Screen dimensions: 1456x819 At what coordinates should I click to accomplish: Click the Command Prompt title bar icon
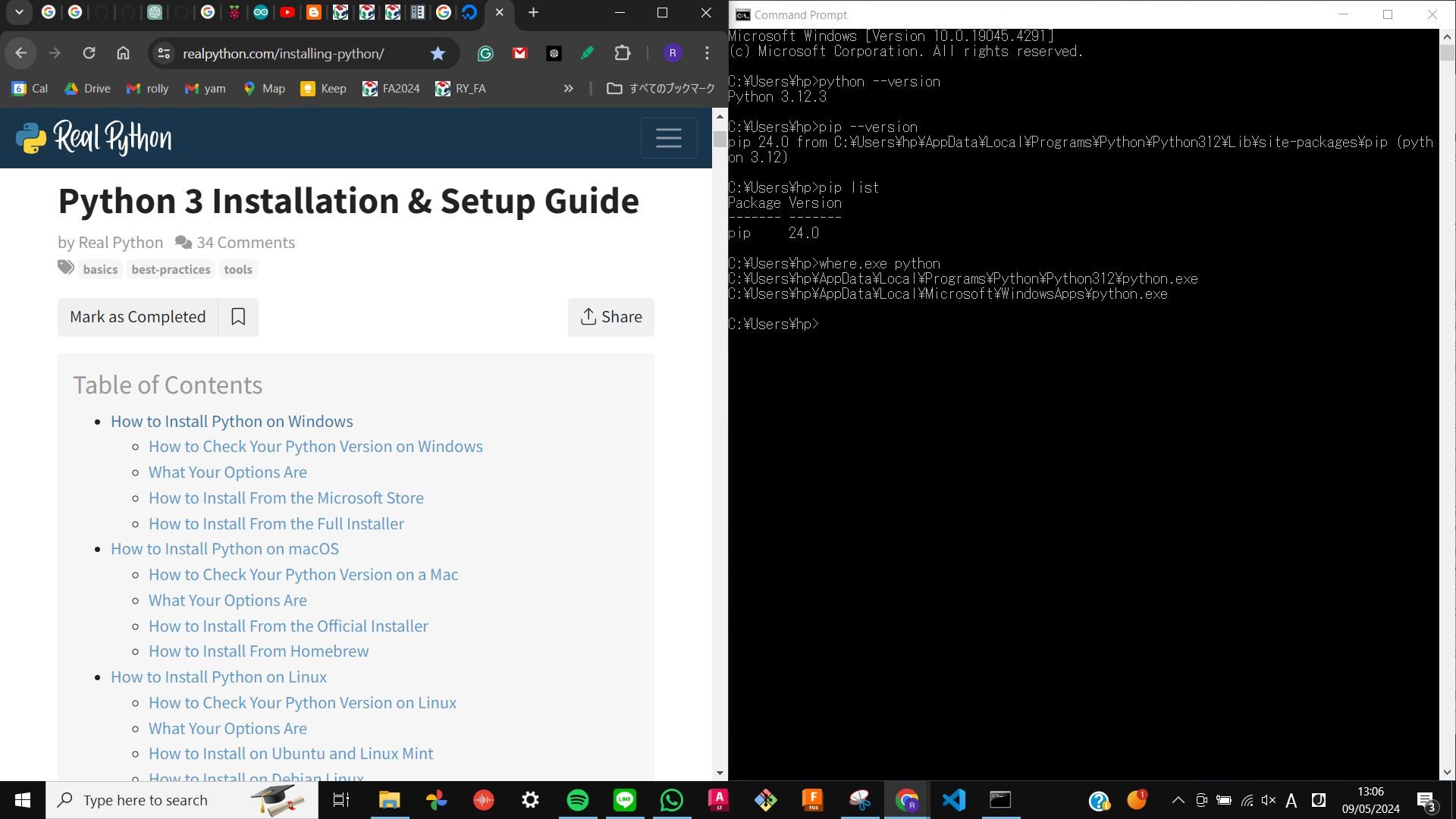tap(742, 14)
